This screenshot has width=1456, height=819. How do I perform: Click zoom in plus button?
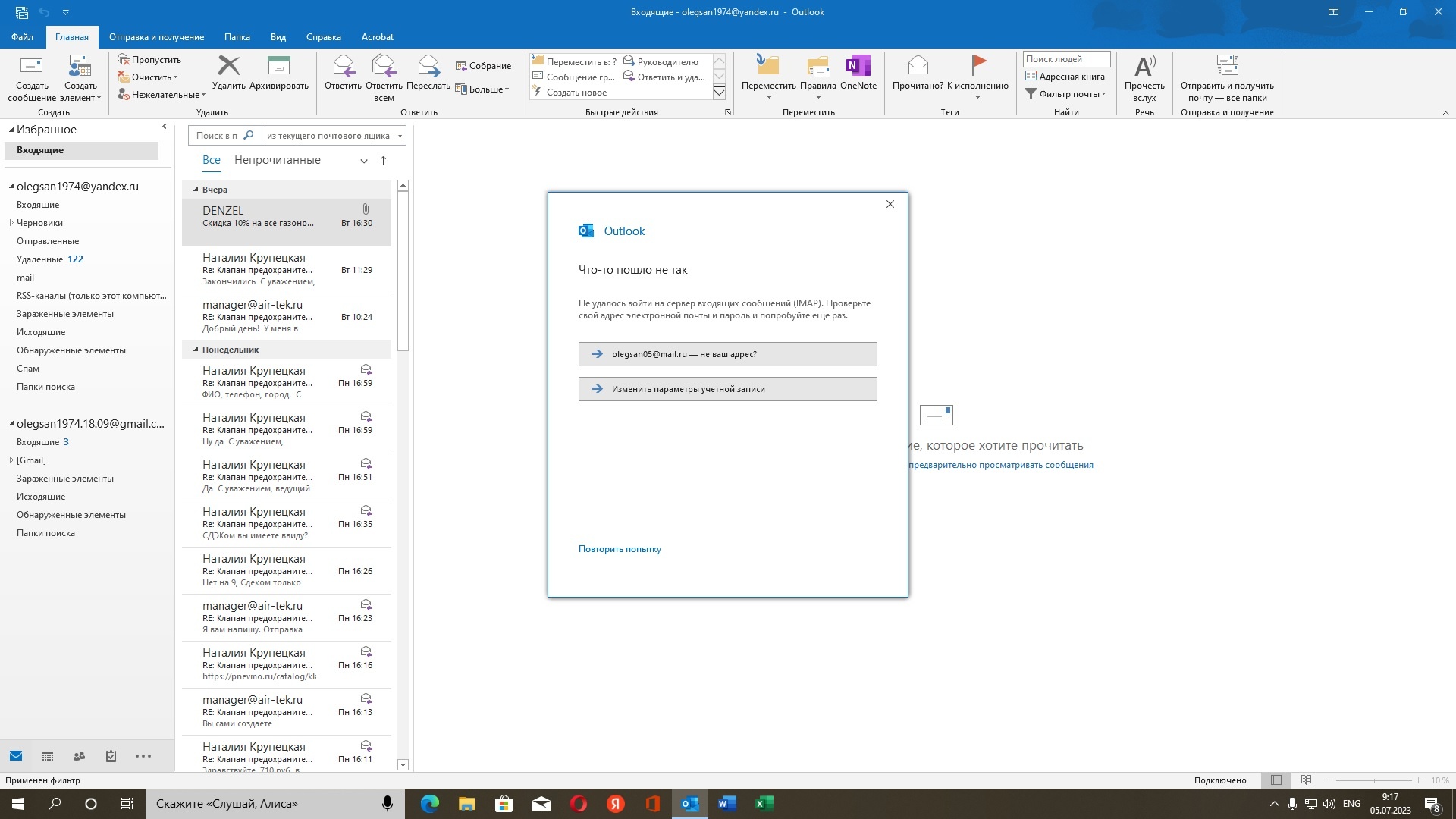(x=1418, y=780)
